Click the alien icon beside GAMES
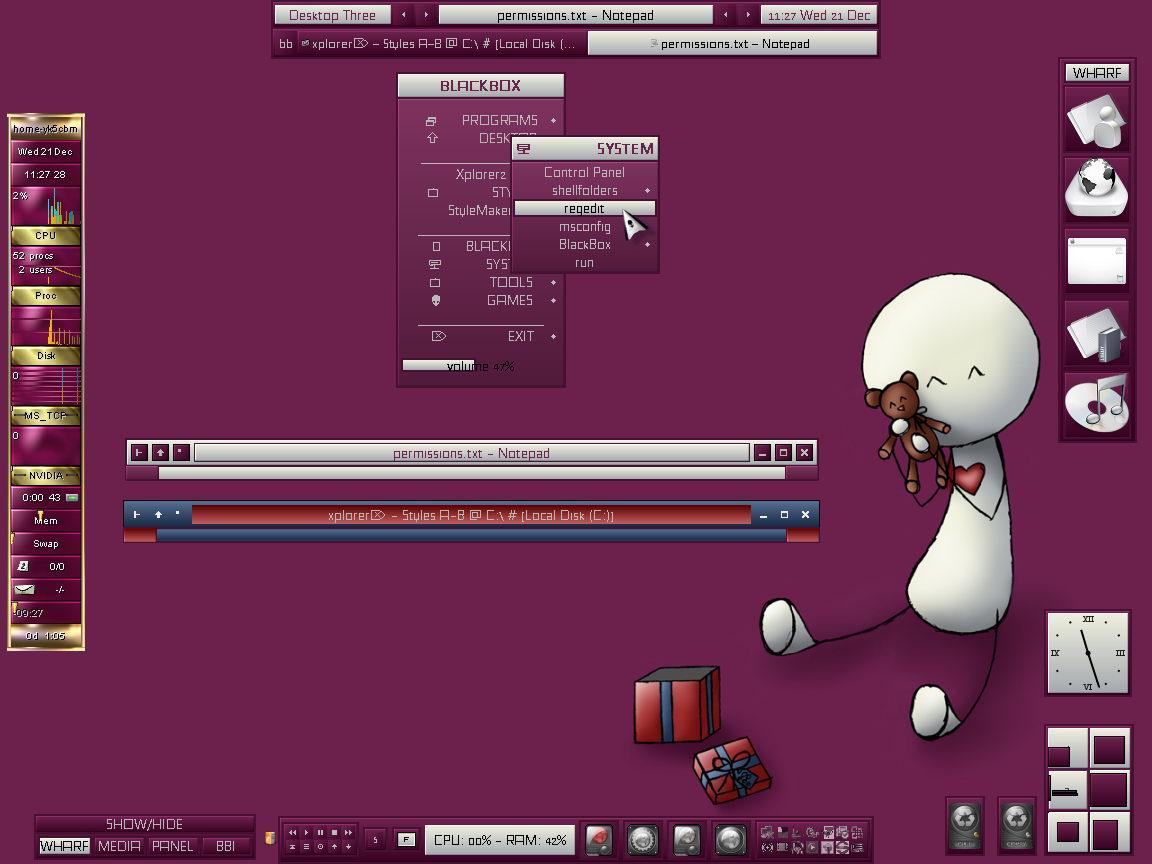This screenshot has height=864, width=1152. click(x=436, y=300)
